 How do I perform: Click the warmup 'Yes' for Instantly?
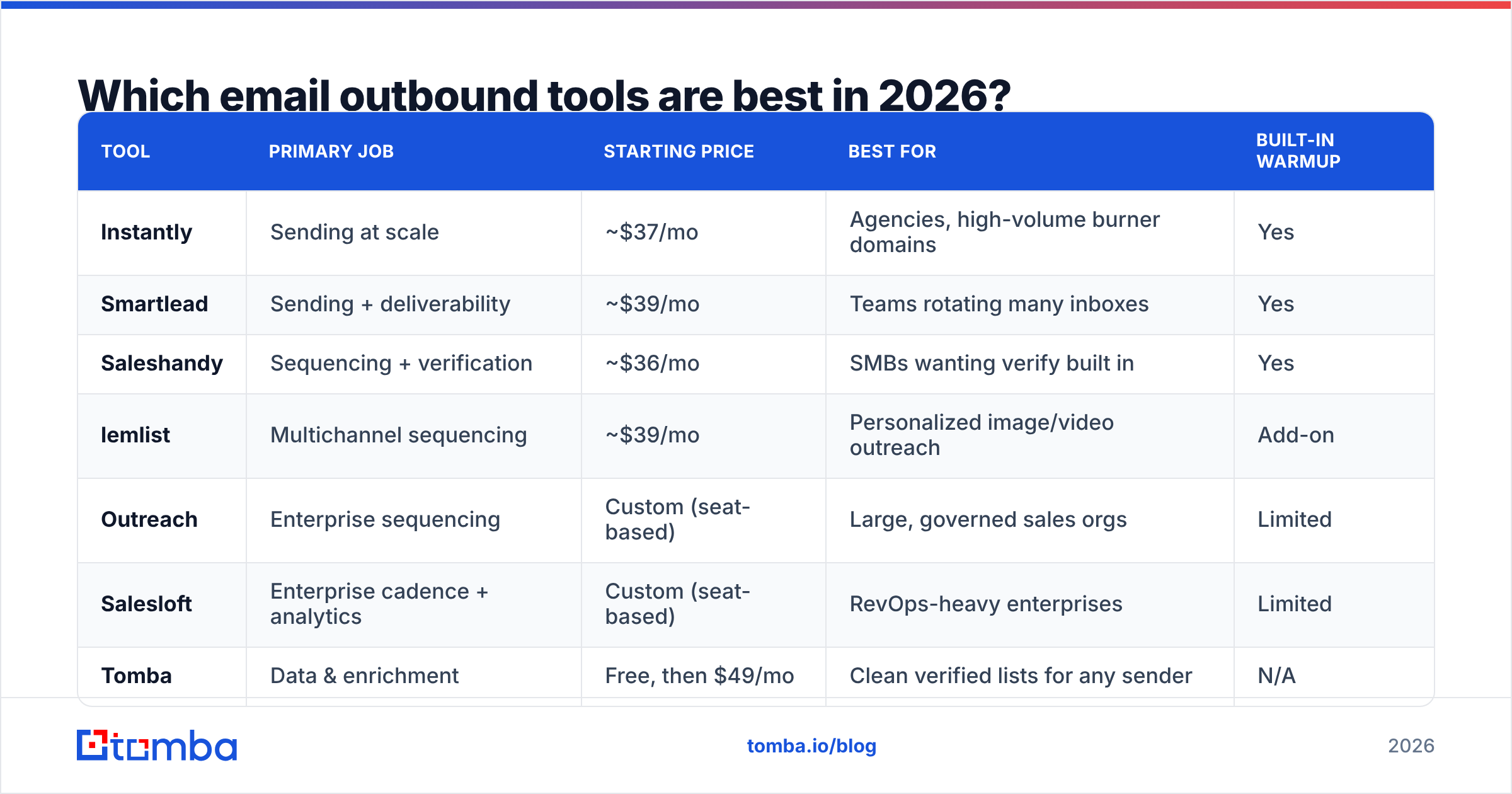pyautogui.click(x=1276, y=232)
